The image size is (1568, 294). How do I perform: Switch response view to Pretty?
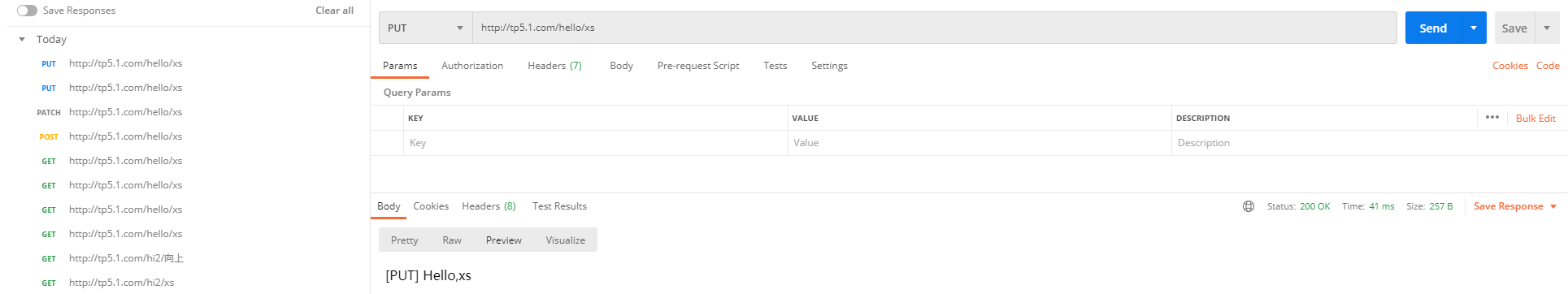tap(404, 240)
